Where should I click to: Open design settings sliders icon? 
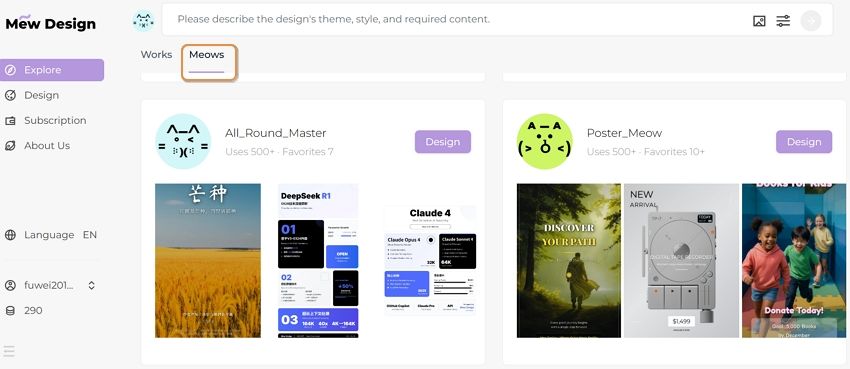click(783, 21)
